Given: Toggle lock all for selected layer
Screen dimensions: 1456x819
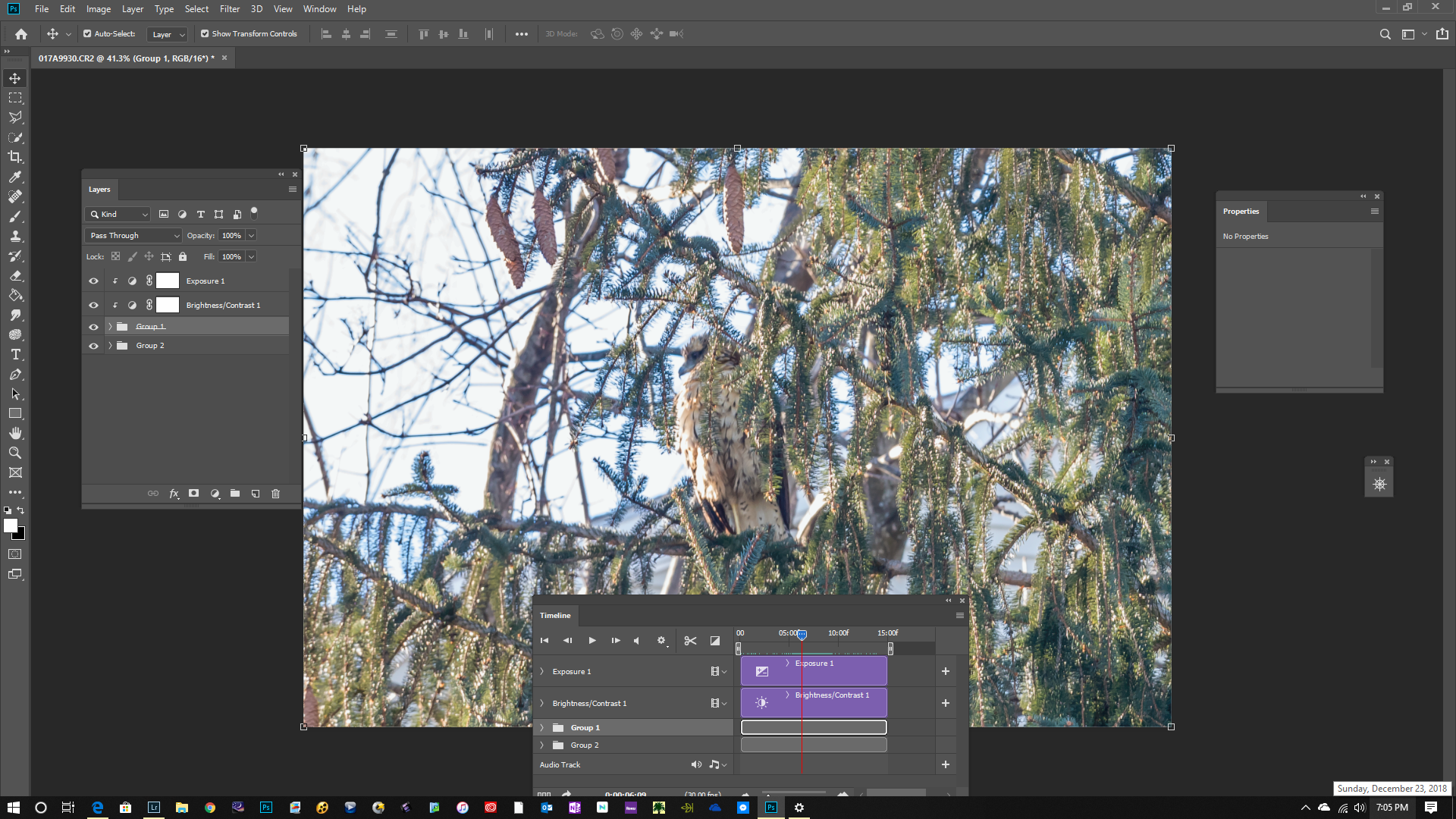Looking at the screenshot, I should (183, 256).
